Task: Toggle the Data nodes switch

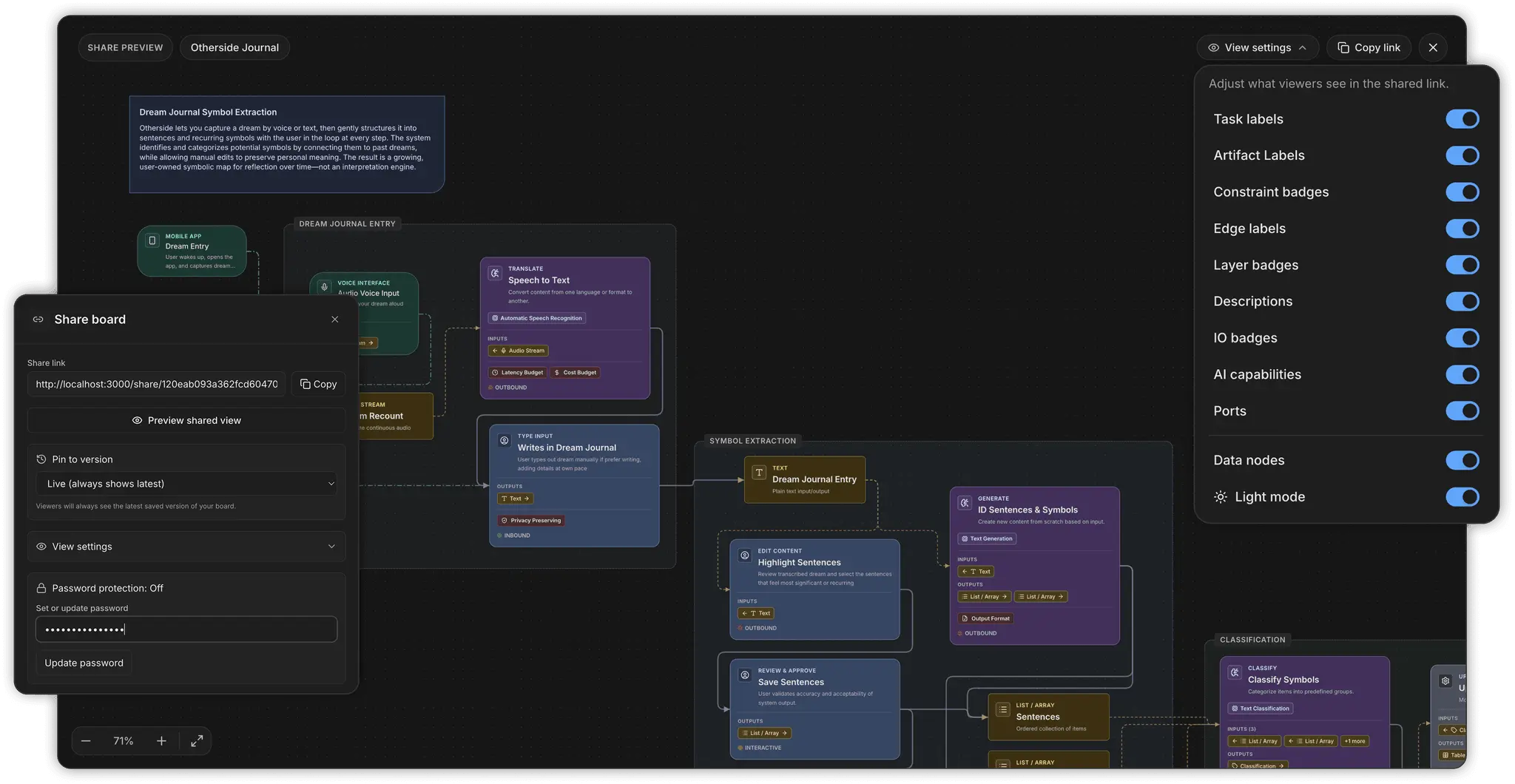Action: tap(1462, 460)
